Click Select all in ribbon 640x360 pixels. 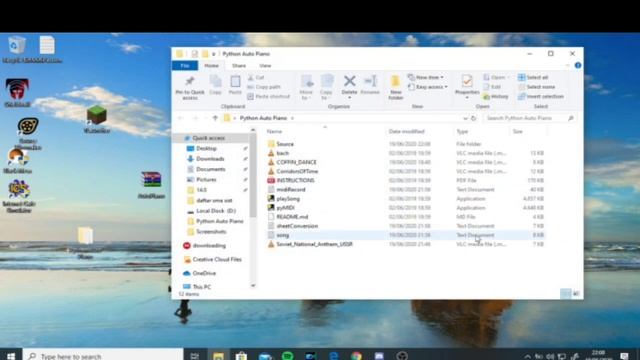pos(533,77)
